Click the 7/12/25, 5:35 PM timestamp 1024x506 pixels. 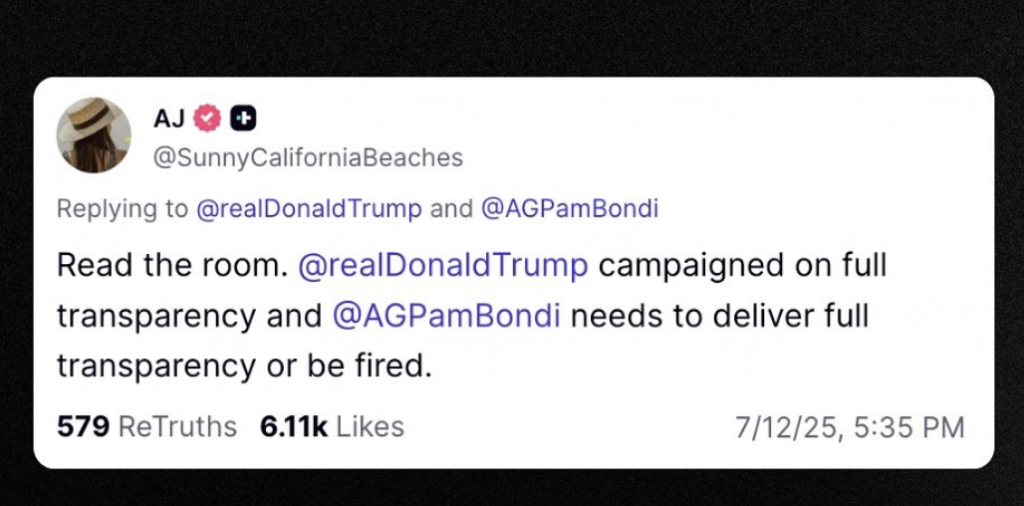(849, 428)
